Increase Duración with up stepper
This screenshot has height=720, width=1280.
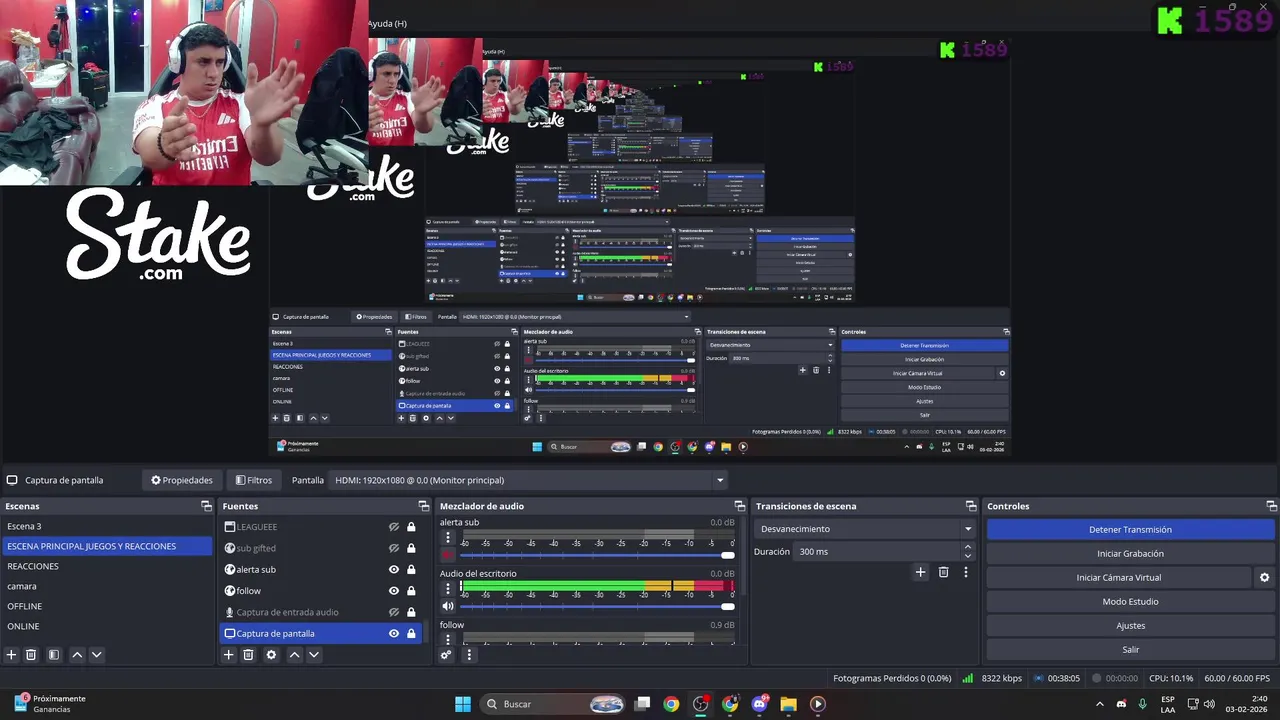point(967,547)
